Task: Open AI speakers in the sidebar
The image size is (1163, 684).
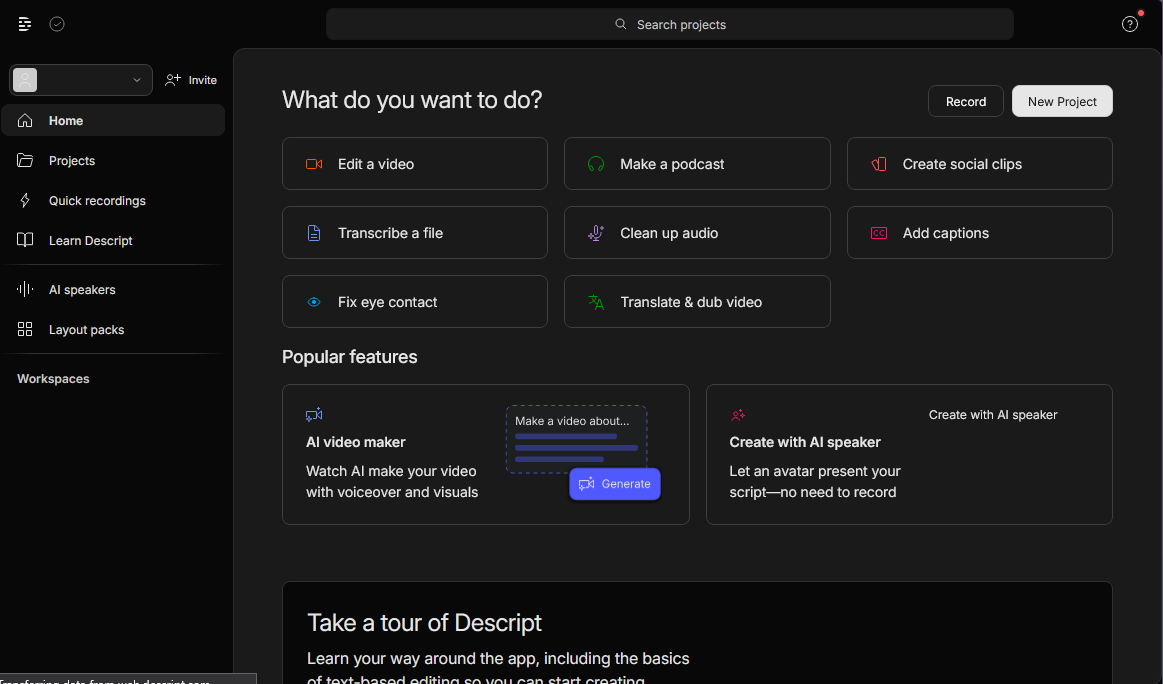Action: pos(113,289)
